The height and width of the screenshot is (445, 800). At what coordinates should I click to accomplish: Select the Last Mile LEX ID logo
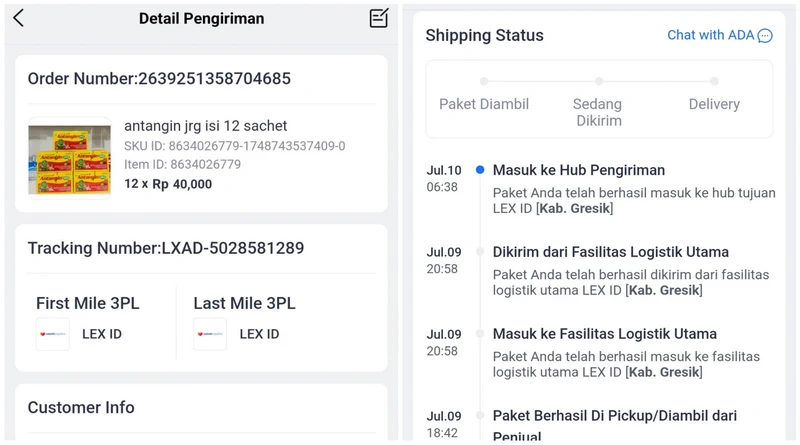click(210, 334)
